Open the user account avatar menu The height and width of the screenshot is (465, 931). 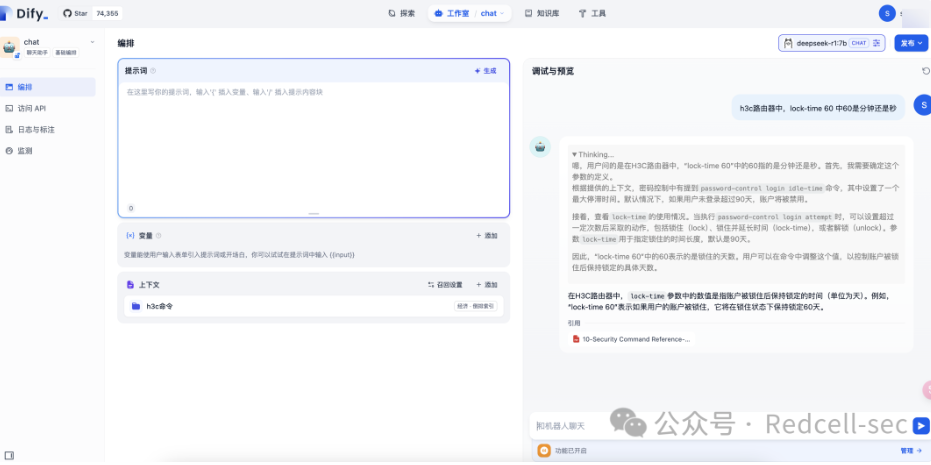(887, 13)
